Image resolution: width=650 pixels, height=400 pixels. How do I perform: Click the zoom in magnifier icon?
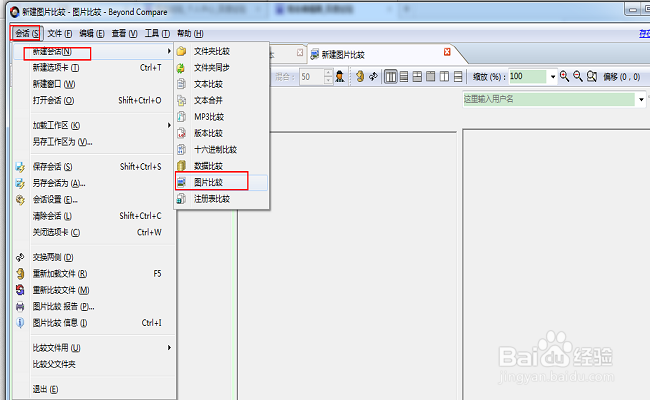tap(564, 76)
